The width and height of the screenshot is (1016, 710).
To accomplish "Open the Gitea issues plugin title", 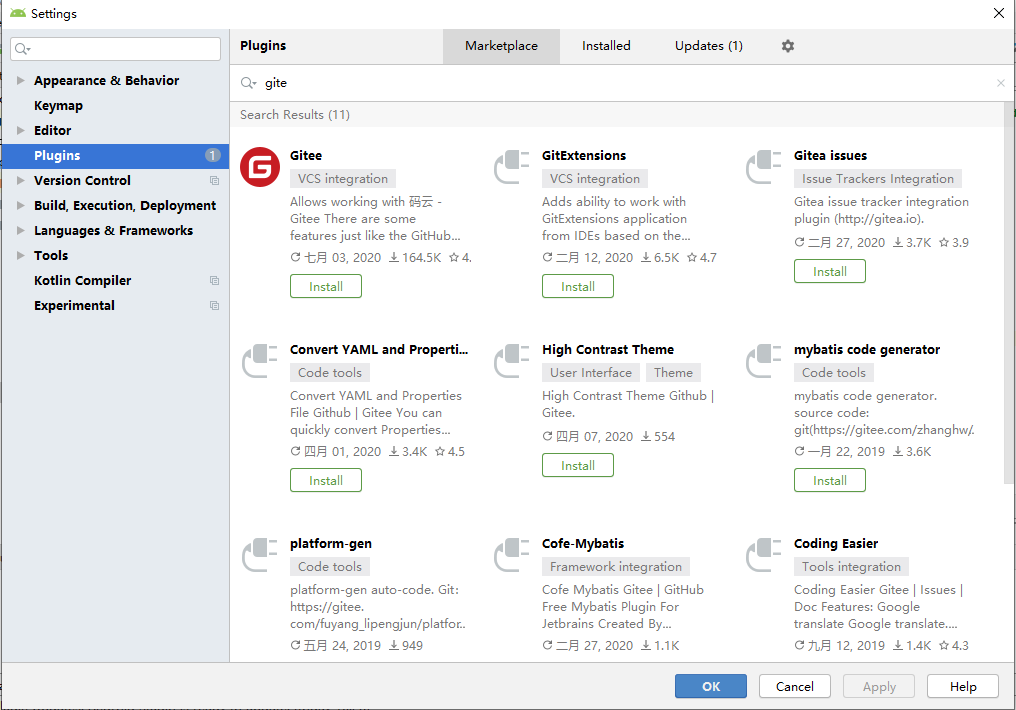I will (x=830, y=155).
